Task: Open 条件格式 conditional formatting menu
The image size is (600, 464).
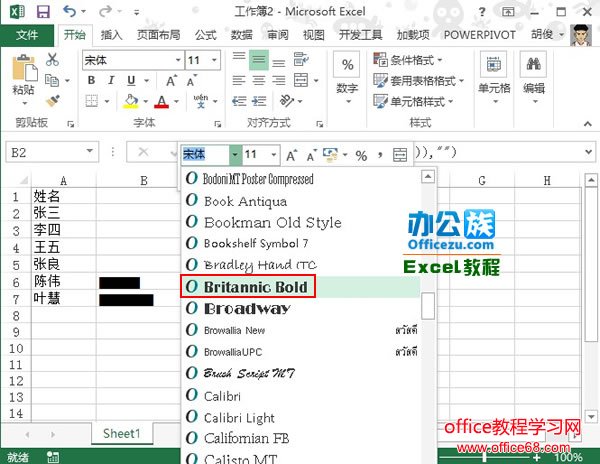Action: (x=407, y=60)
